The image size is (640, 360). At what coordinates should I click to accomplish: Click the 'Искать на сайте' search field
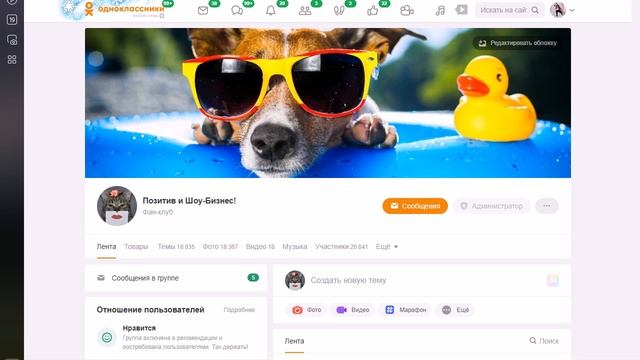(x=510, y=10)
